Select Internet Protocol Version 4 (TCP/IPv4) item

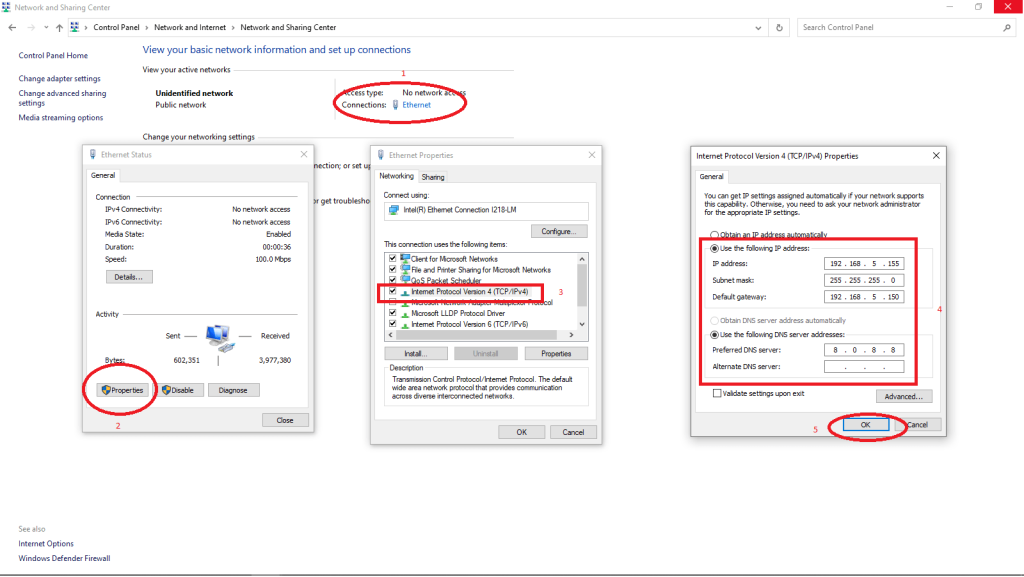[469, 292]
